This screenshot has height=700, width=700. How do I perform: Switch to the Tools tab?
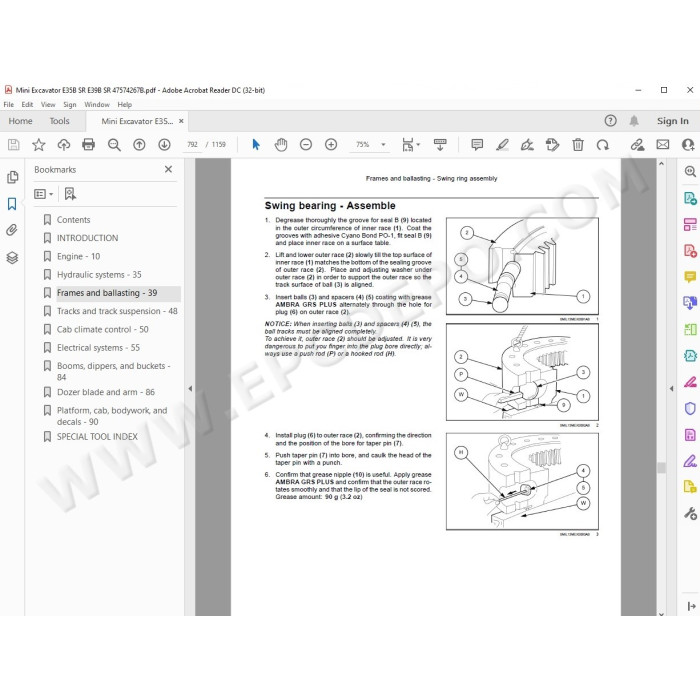[59, 121]
